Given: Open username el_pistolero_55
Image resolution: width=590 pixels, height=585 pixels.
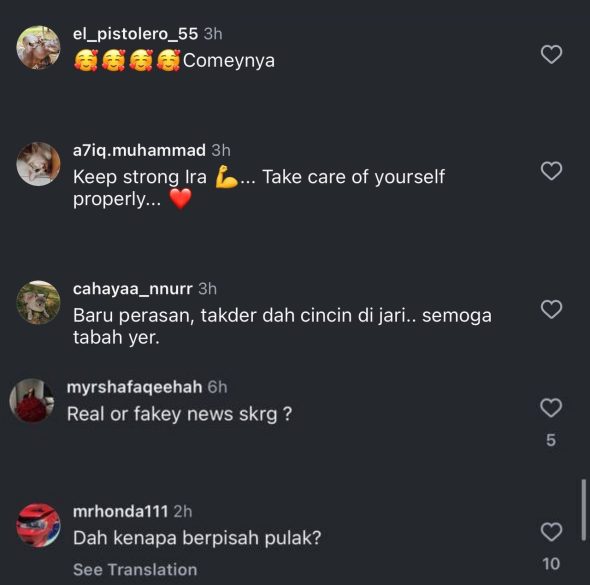Looking at the screenshot, I should coord(135,34).
